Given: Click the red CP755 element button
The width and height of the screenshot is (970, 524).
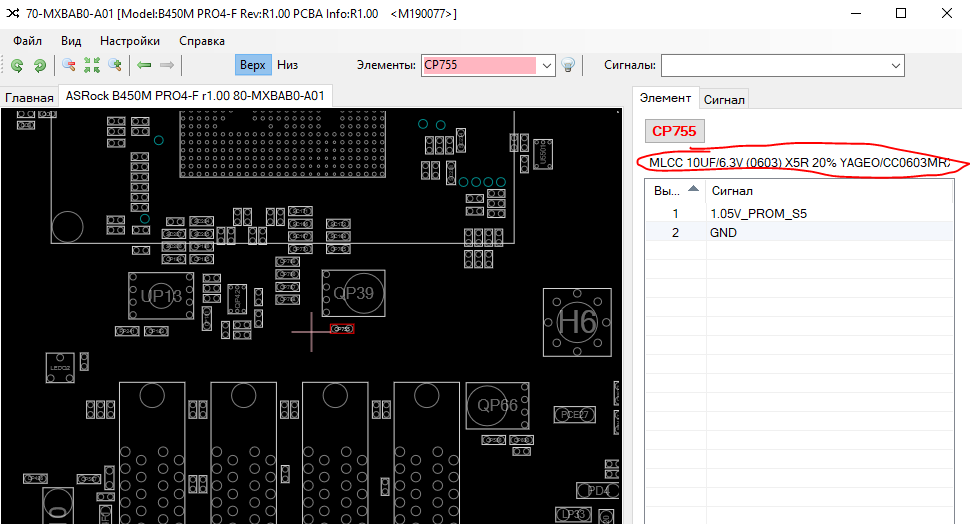Looking at the screenshot, I should pos(676,131).
